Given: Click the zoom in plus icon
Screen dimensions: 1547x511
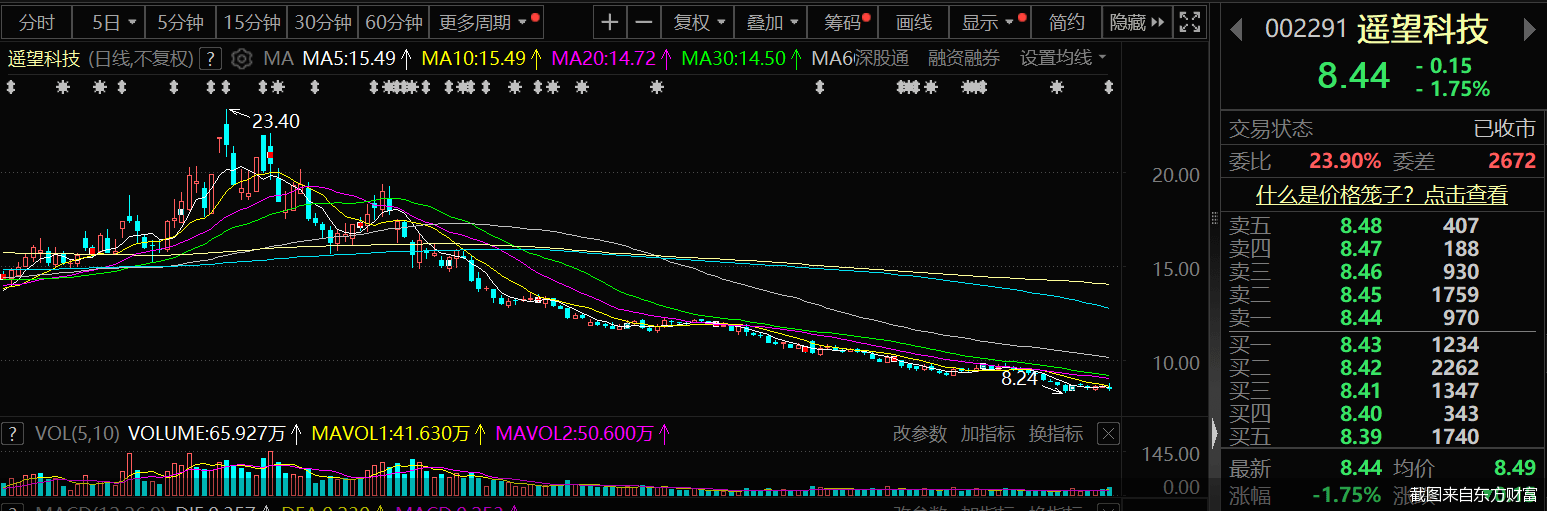Looking at the screenshot, I should (x=610, y=22).
